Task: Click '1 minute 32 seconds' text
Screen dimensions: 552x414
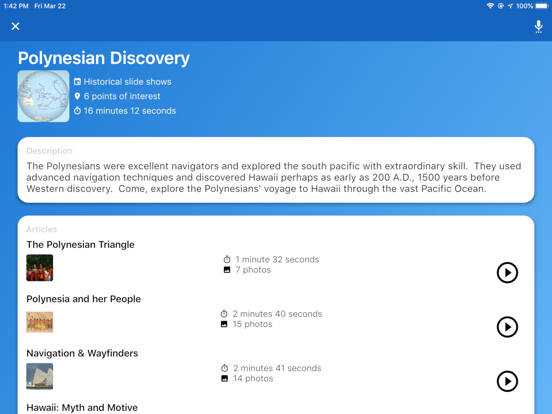Action: [x=277, y=259]
